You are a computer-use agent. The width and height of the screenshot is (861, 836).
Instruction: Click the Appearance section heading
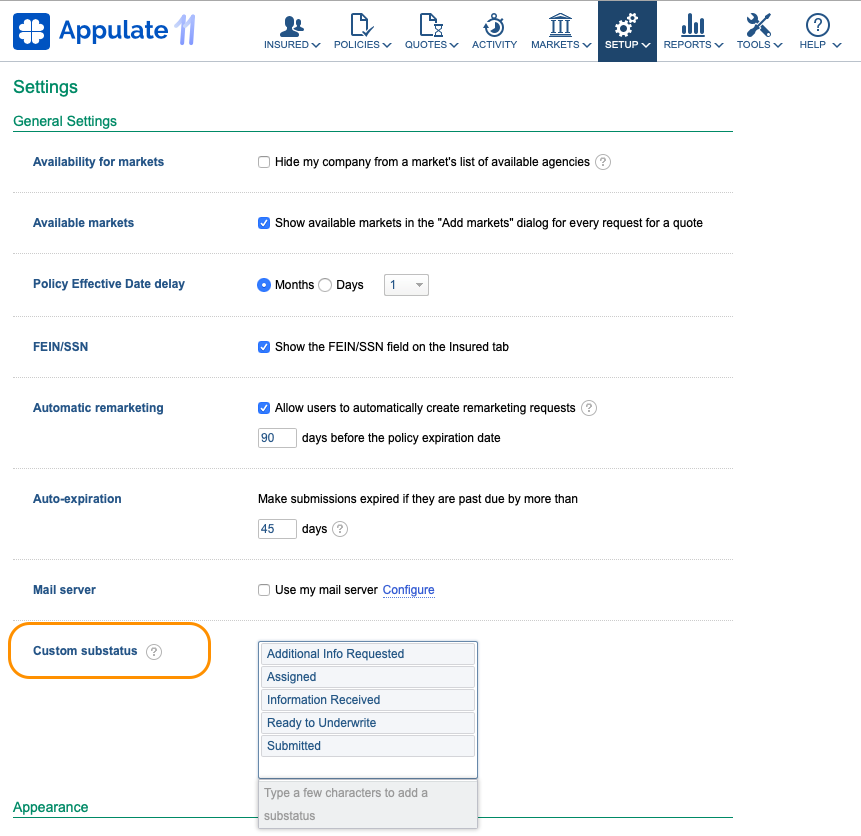[51, 807]
